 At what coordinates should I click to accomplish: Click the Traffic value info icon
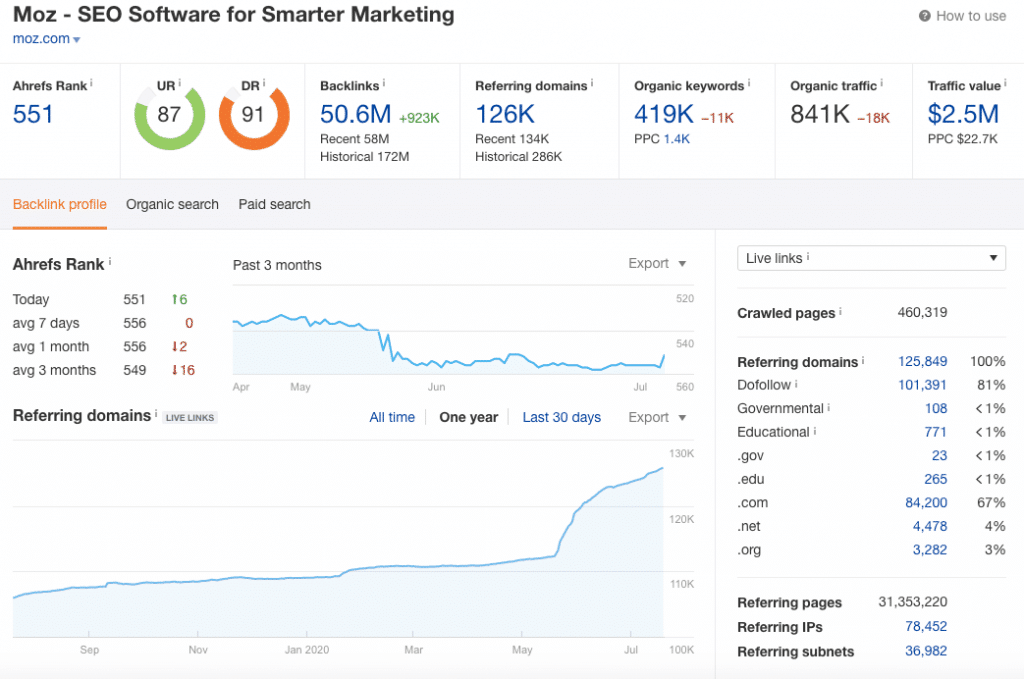[x=1006, y=83]
